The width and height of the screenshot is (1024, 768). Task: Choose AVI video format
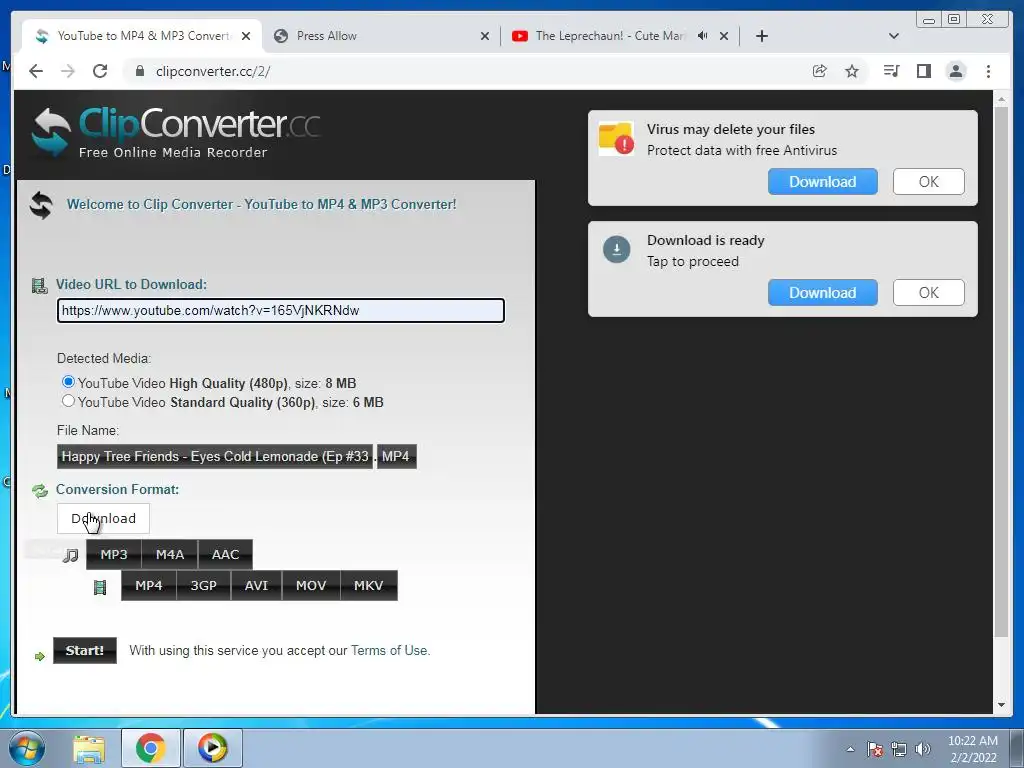click(257, 585)
